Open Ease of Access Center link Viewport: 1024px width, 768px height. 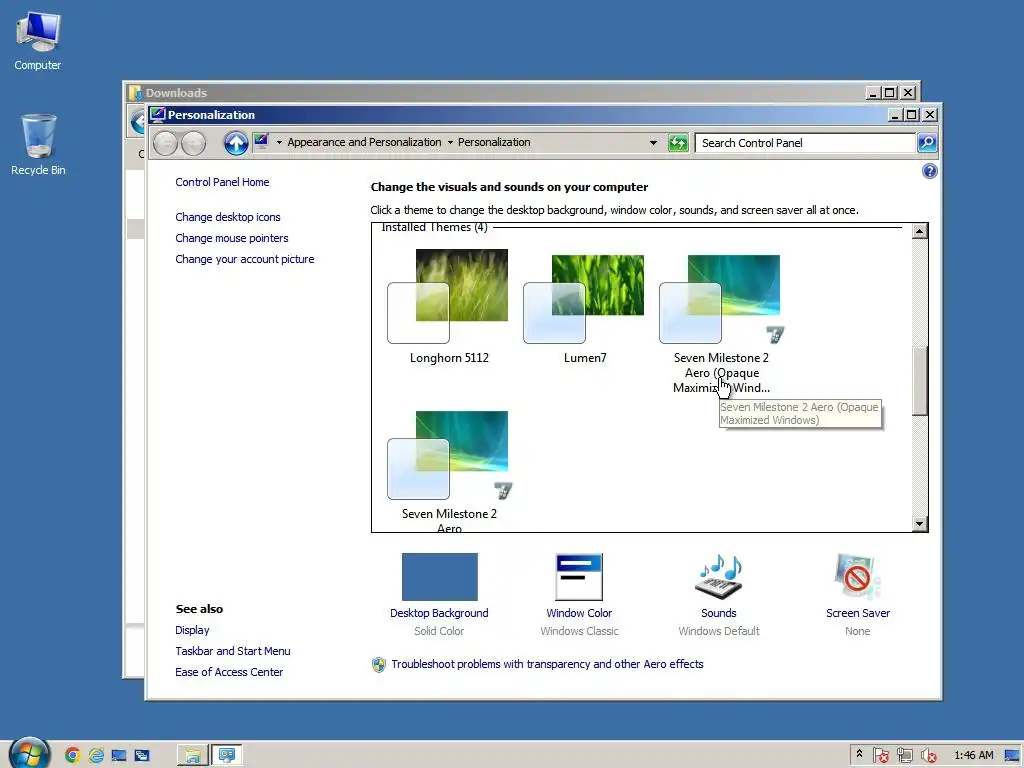pyautogui.click(x=229, y=672)
